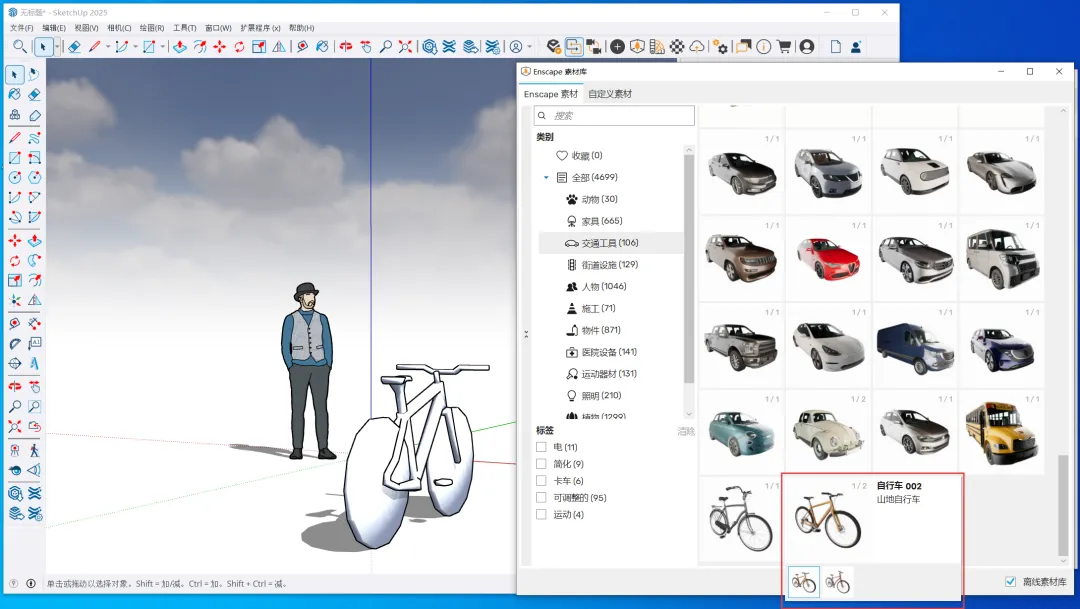
Task: Open the line tool dropdown arrow
Action: [x=108, y=46]
